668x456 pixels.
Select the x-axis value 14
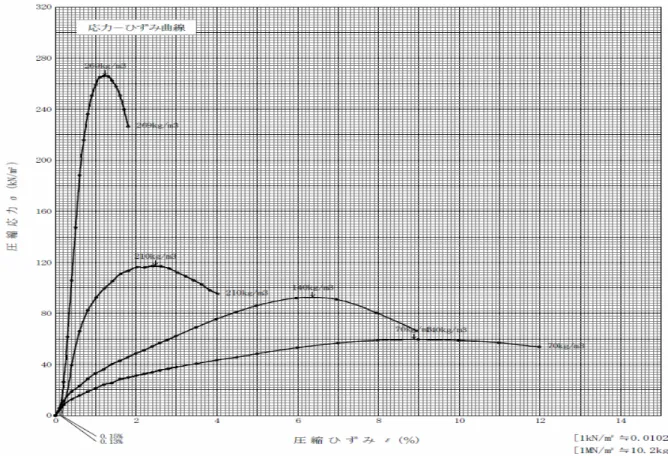621,421
